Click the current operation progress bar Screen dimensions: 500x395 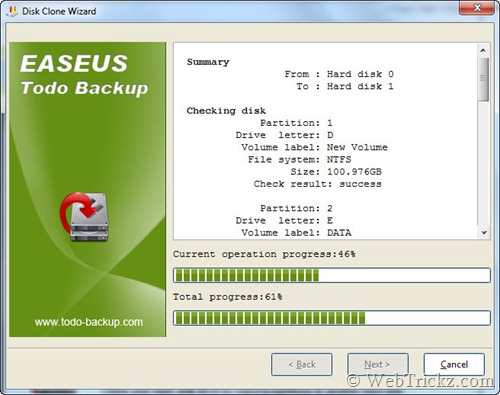(332, 275)
